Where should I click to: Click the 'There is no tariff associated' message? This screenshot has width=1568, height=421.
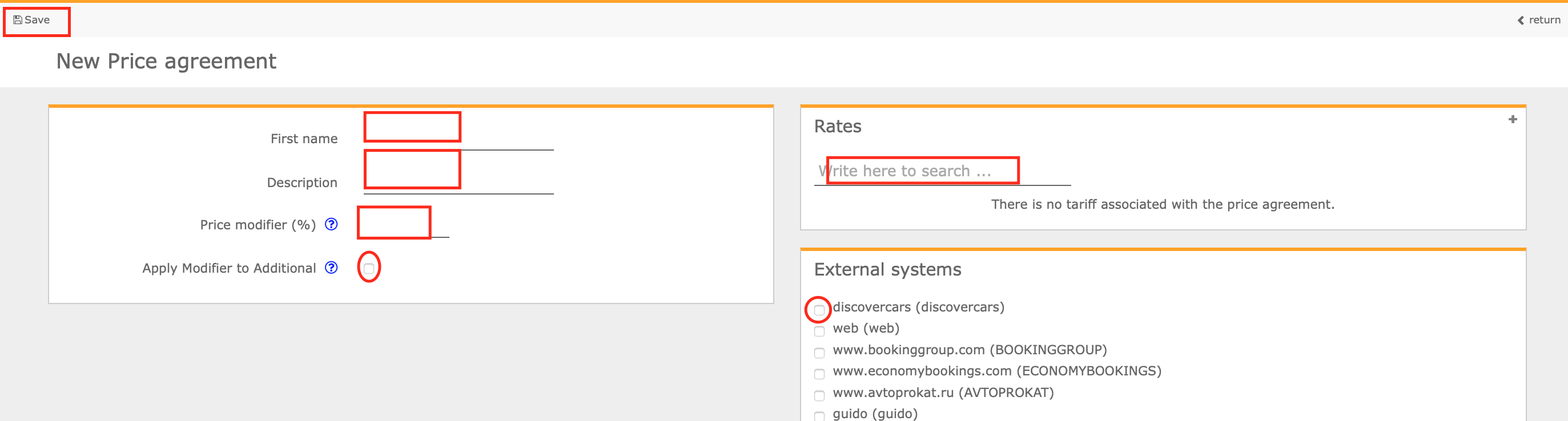click(x=1163, y=204)
